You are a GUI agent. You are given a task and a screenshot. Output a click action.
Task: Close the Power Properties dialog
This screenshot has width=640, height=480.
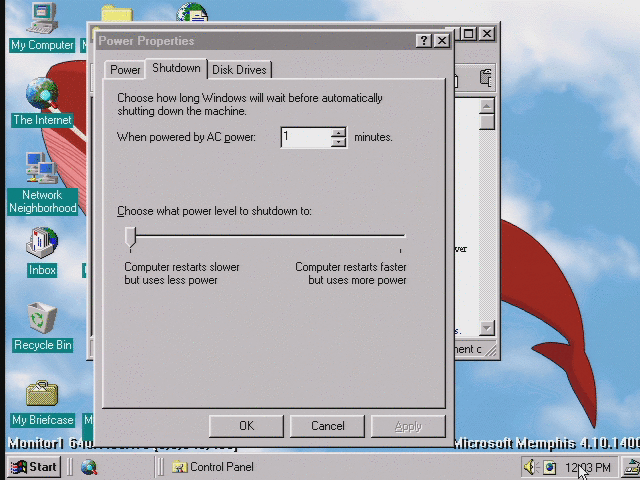click(442, 41)
